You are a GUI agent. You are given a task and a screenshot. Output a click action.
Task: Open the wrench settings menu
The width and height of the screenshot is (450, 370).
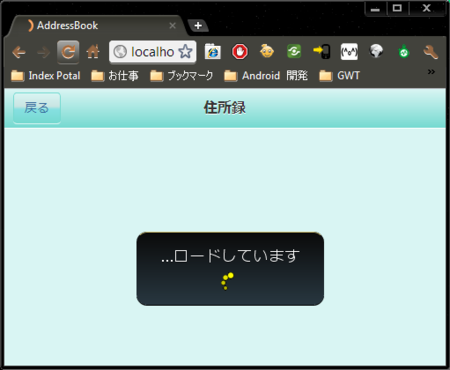pos(431,52)
